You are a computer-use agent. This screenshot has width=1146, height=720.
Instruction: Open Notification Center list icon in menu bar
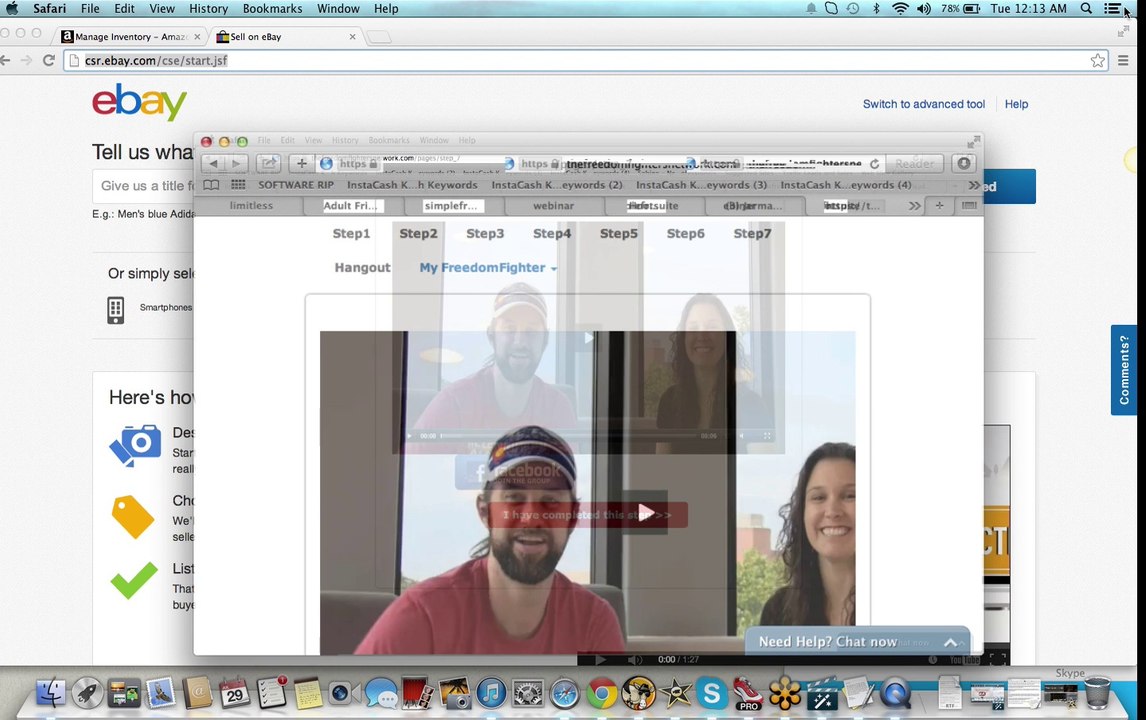[1112, 9]
